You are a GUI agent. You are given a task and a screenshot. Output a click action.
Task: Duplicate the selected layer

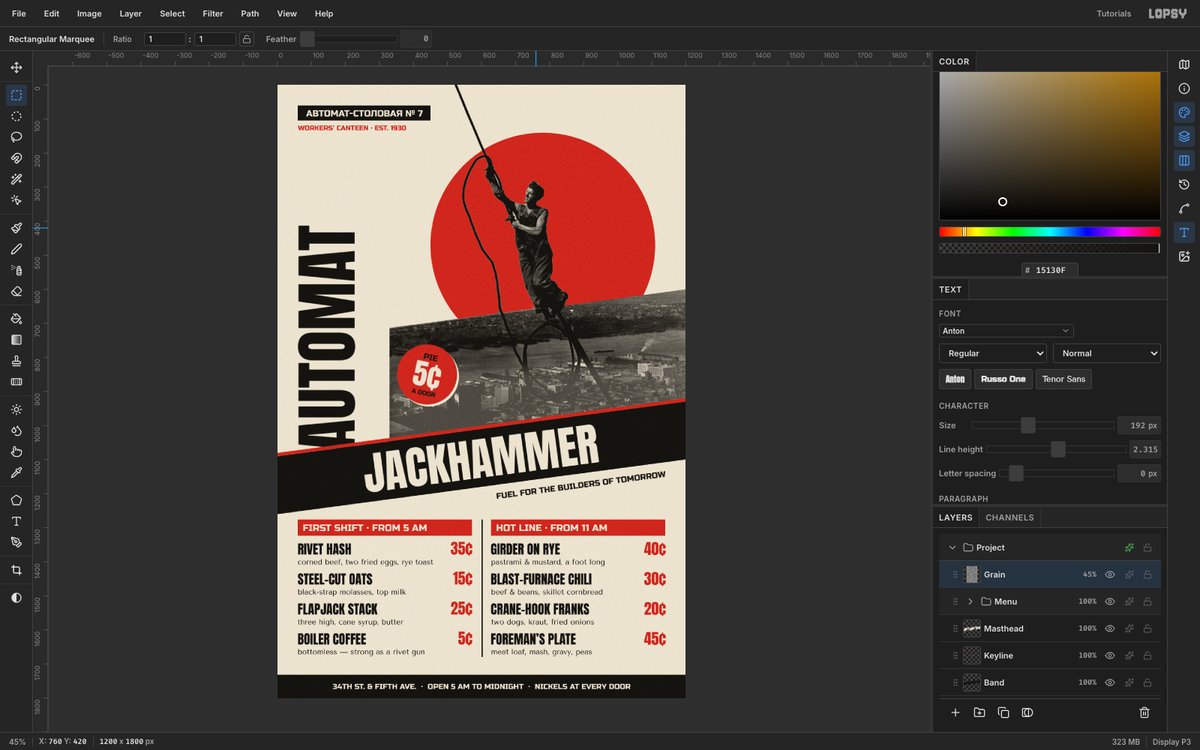pos(1003,712)
